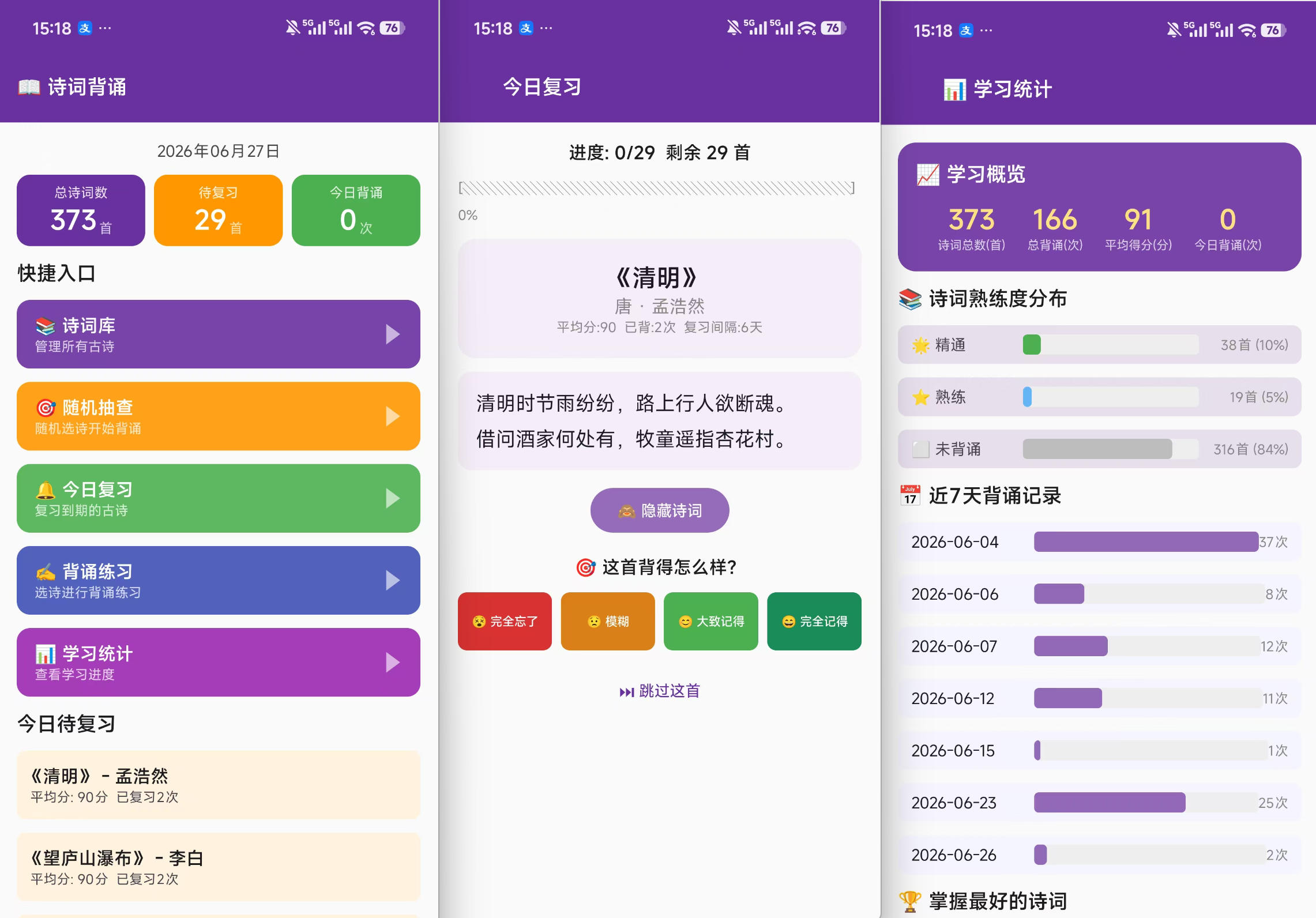This screenshot has width=1316, height=918.
Task: Rate poem as 大致记得
Action: point(711,622)
